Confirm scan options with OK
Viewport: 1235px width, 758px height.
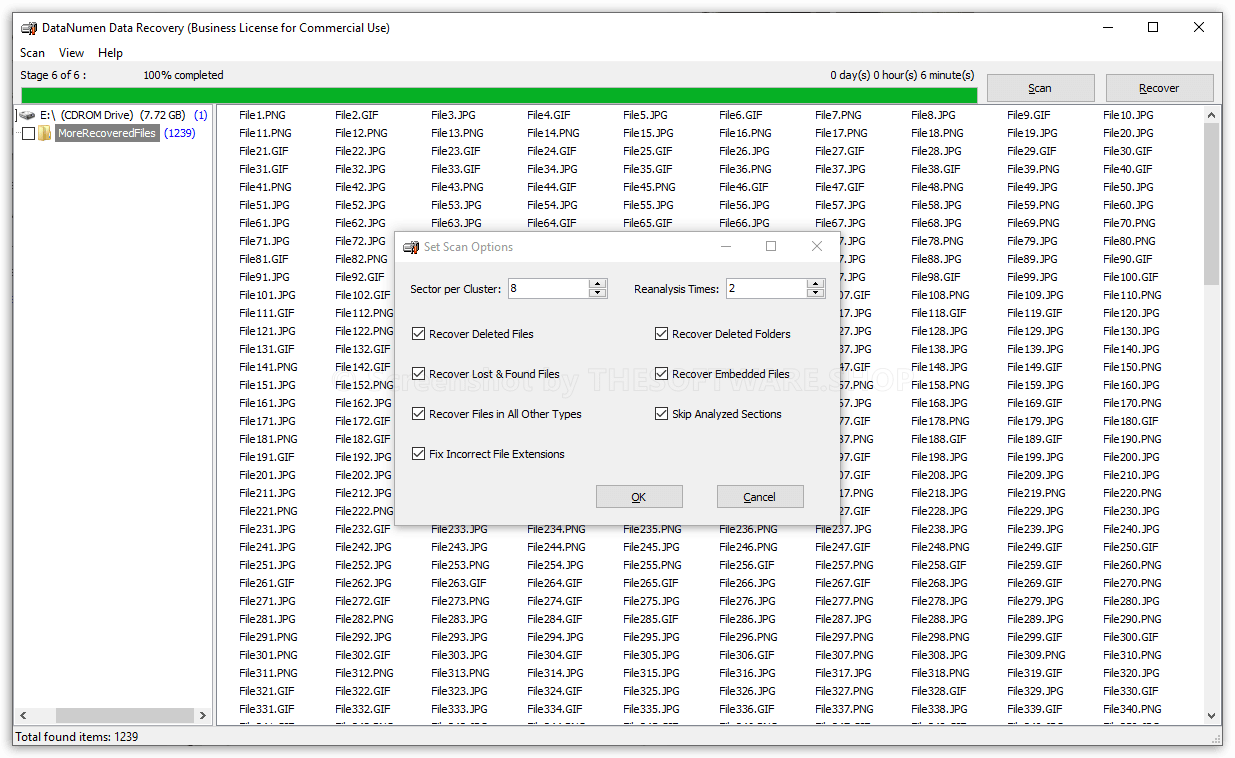tap(638, 496)
